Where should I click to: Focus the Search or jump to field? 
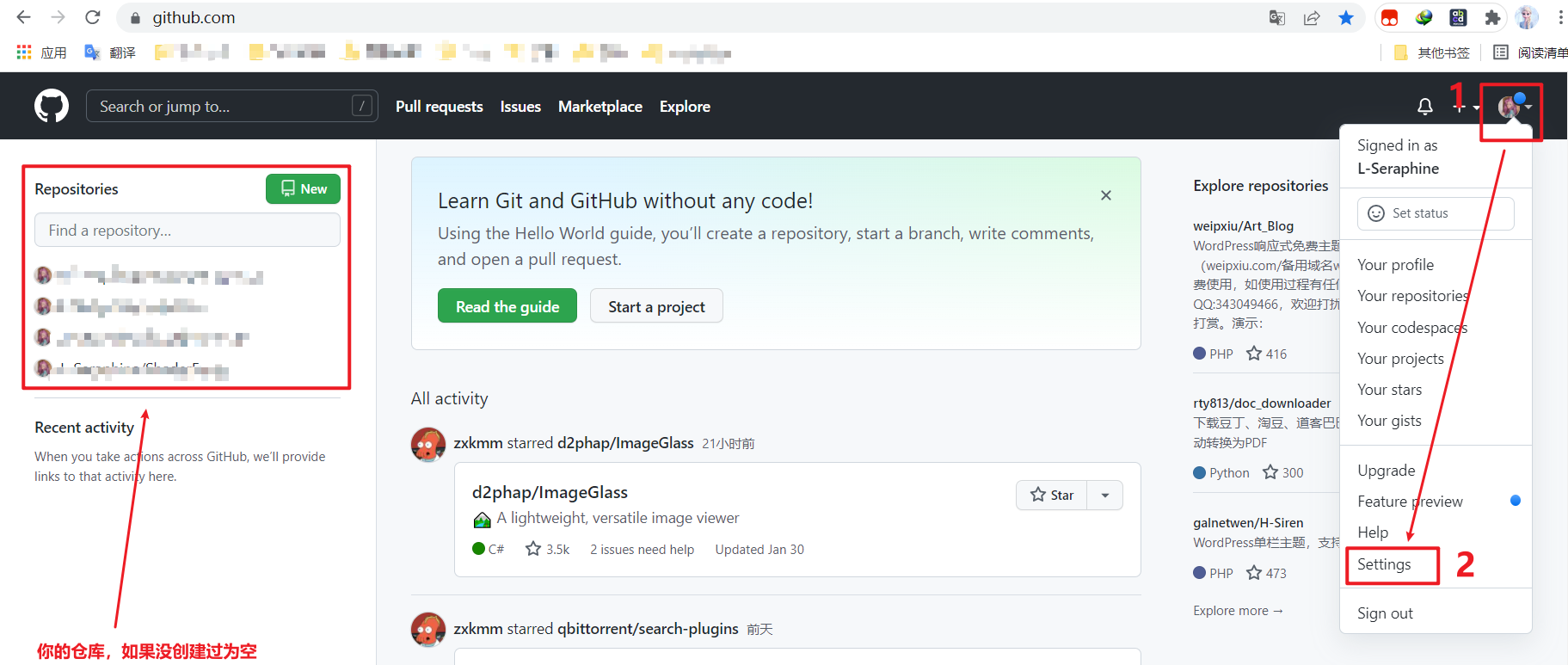click(232, 106)
